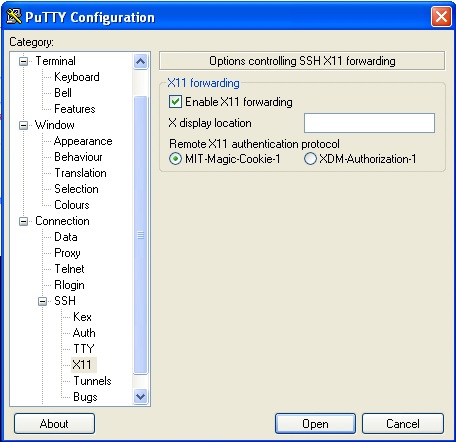Screen dimensions: 456x442
Task: Go to the Colours settings page
Action: pos(72,205)
